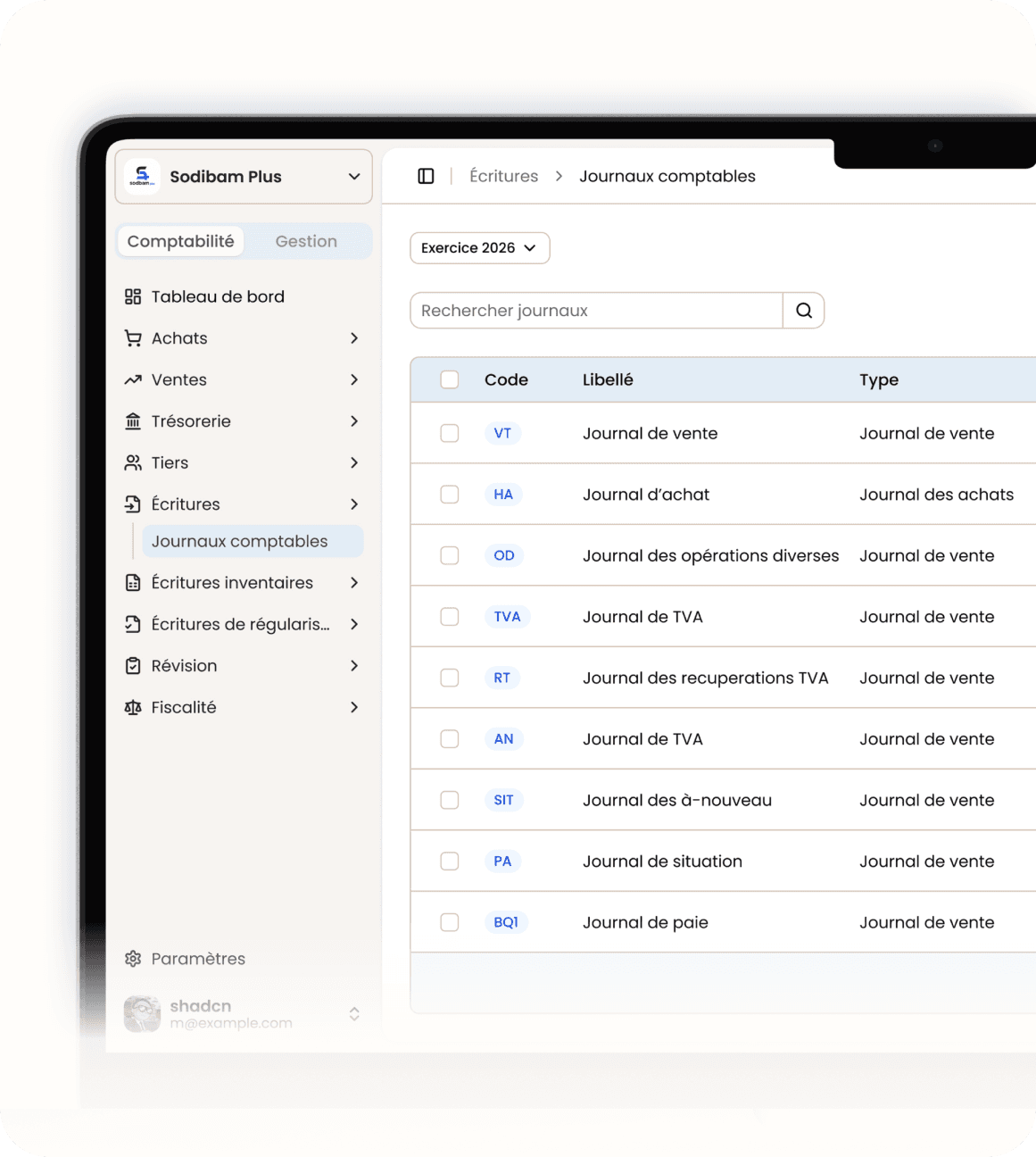Switch to the Gestion tab
This screenshot has width=1036, height=1157.
point(306,241)
